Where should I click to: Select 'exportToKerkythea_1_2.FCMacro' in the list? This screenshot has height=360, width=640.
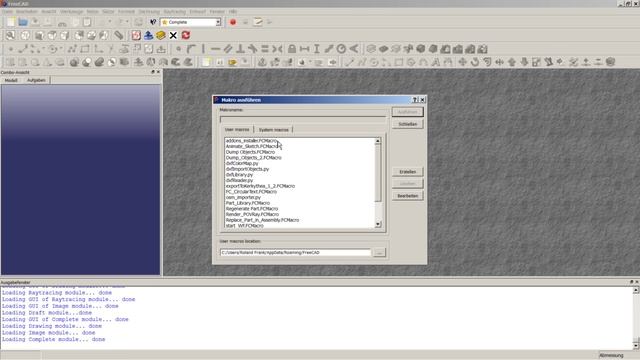260,186
